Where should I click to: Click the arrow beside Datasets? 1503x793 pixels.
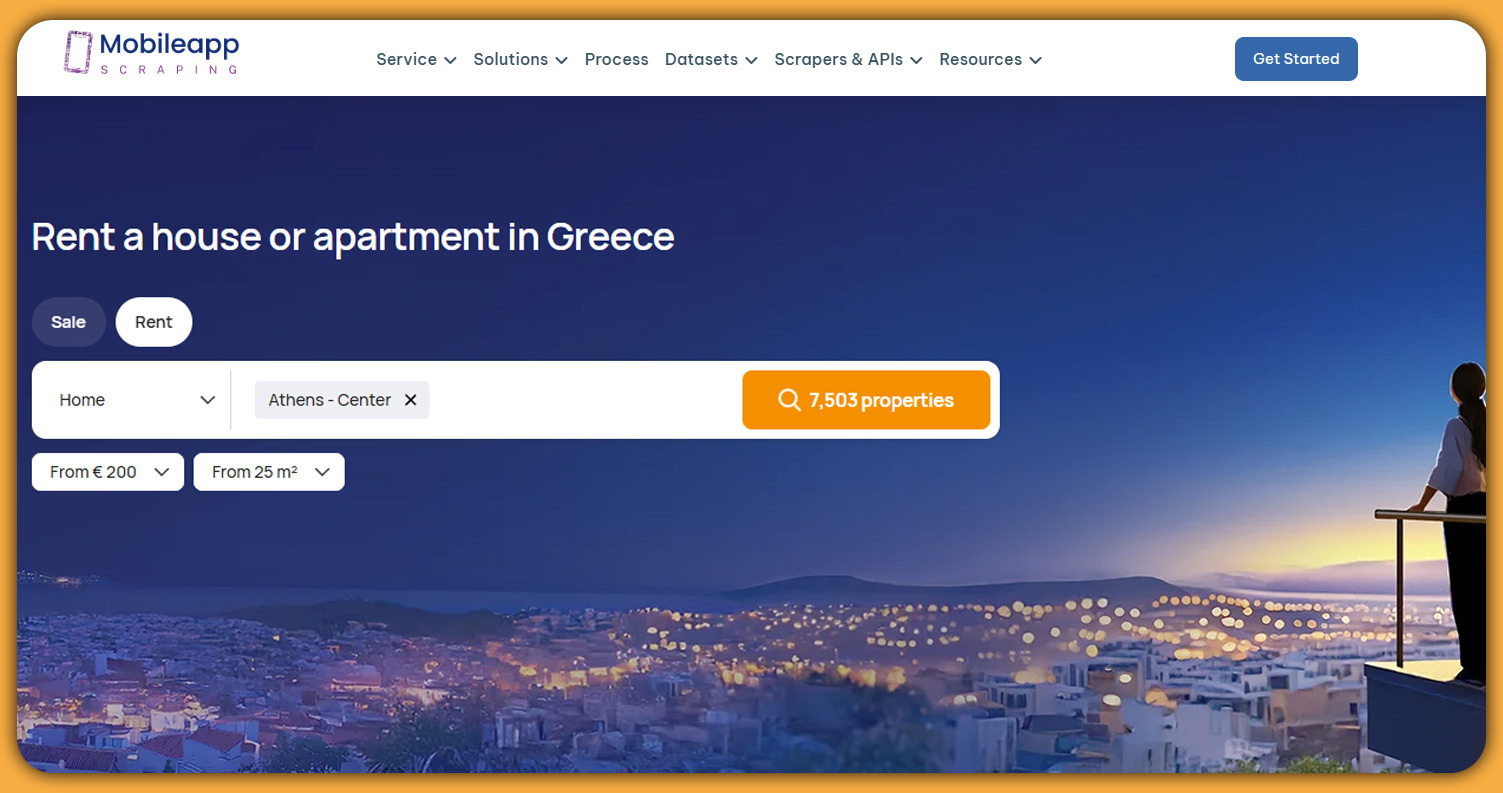click(x=751, y=60)
